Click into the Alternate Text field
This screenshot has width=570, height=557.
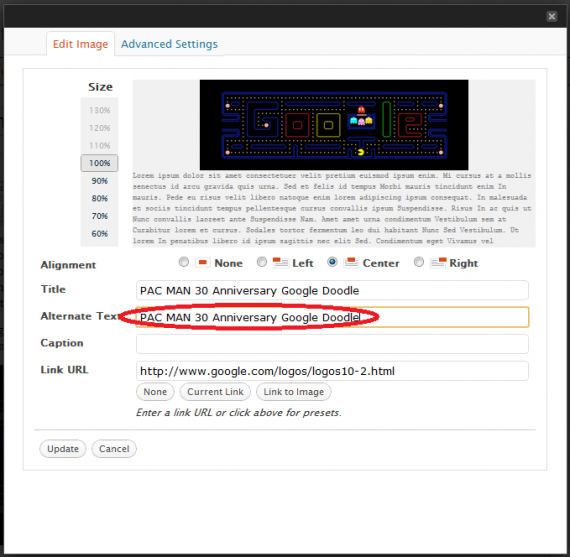coord(332,317)
